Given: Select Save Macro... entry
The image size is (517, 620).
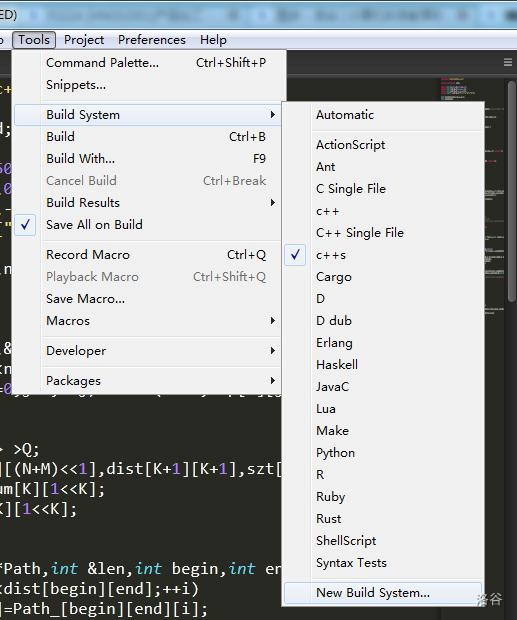Looking at the screenshot, I should click(148, 299).
